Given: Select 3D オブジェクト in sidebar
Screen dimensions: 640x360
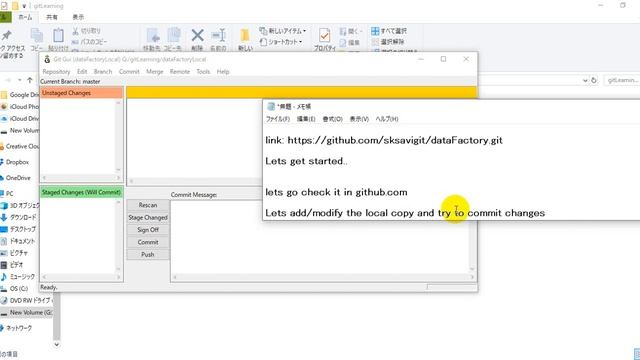Looking at the screenshot, I should coord(20,205).
